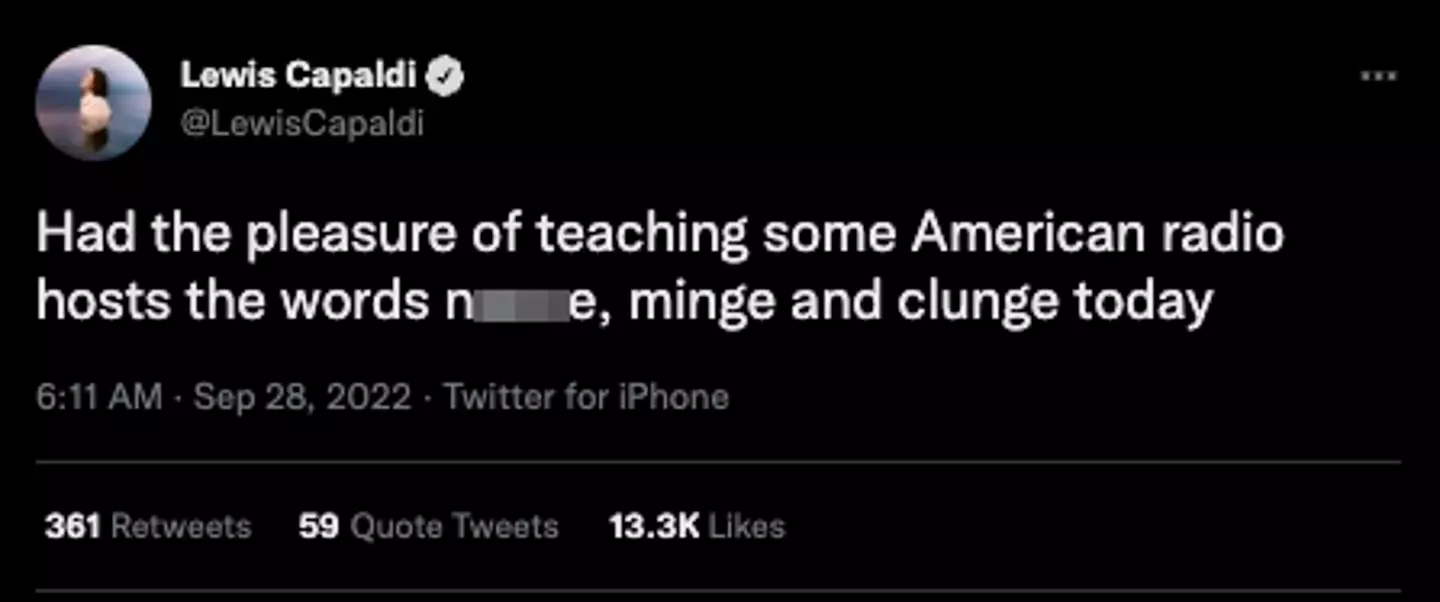Click the word "Had" starting the tweet
The height and width of the screenshot is (602, 1440).
pos(77,234)
